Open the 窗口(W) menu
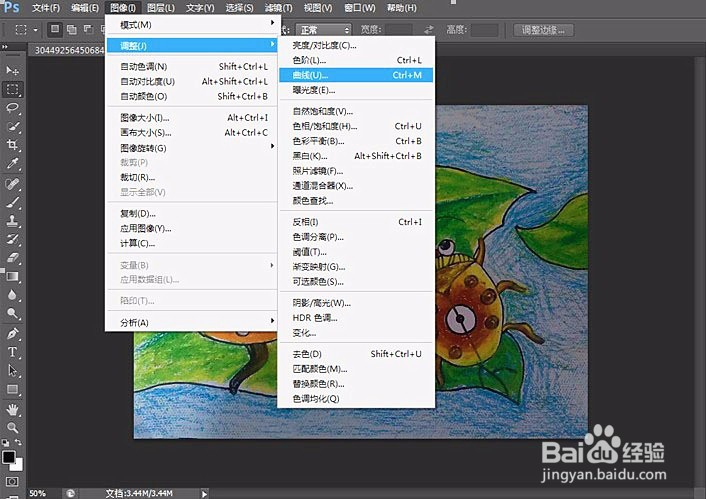The width and height of the screenshot is (706, 499). [360, 8]
